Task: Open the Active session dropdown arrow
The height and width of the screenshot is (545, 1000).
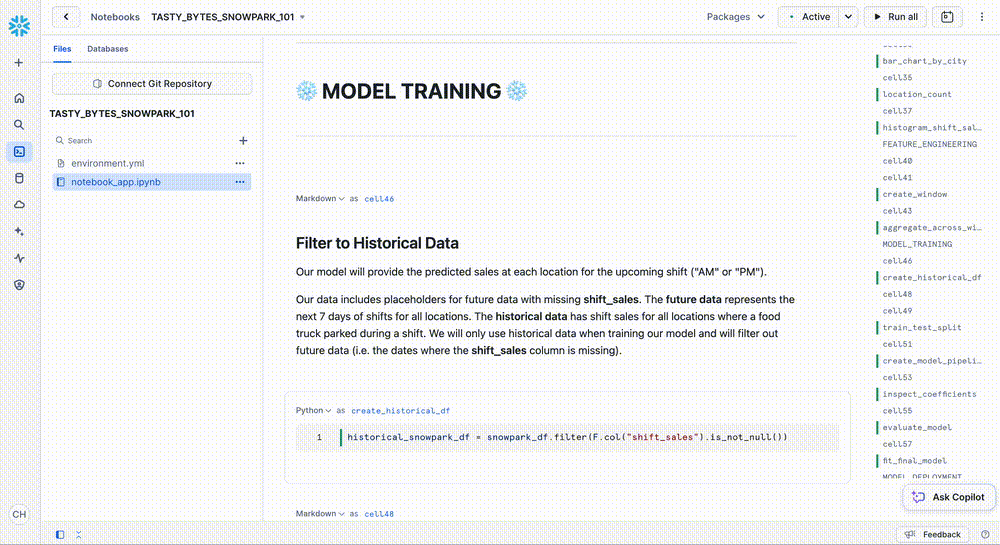Action: (x=848, y=17)
